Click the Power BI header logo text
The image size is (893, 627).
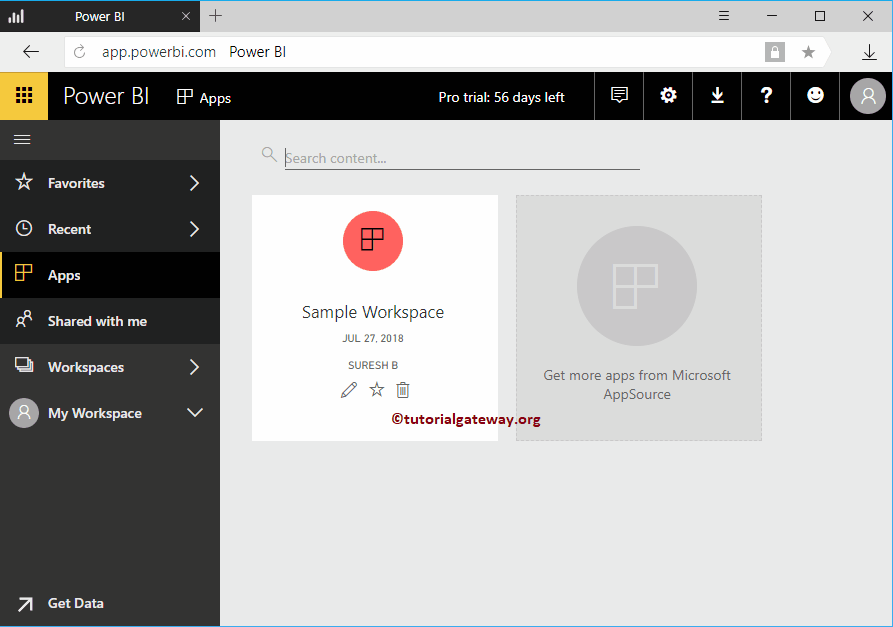click(106, 96)
